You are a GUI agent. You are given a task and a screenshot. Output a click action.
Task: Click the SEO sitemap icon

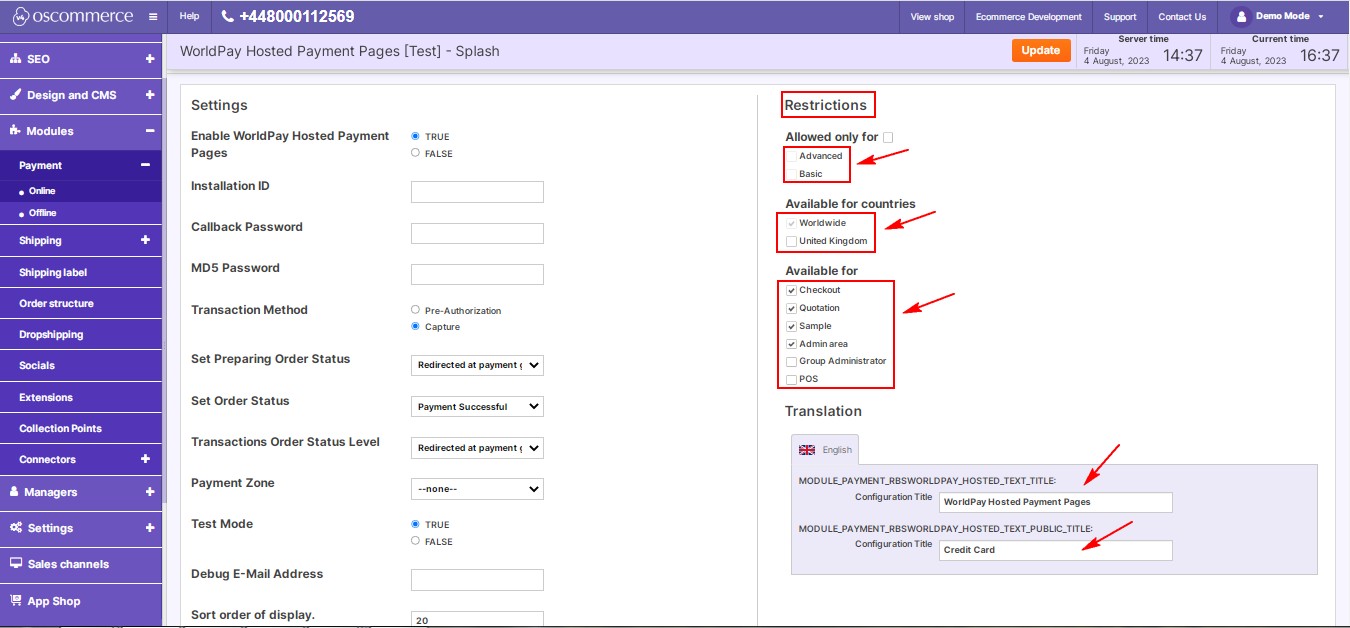[x=16, y=59]
